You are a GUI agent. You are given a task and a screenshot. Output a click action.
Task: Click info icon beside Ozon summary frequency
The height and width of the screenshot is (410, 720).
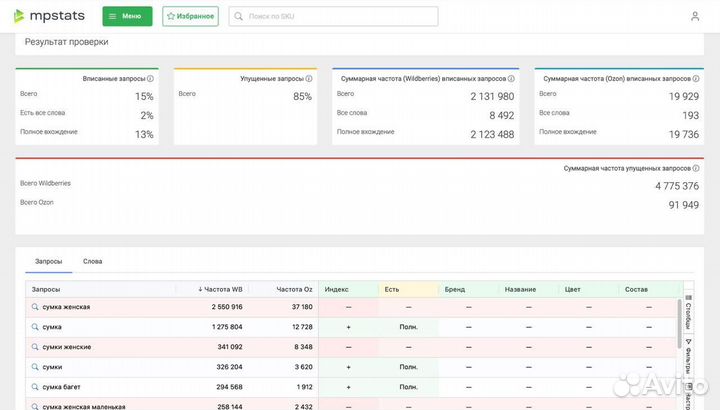[x=695, y=78]
